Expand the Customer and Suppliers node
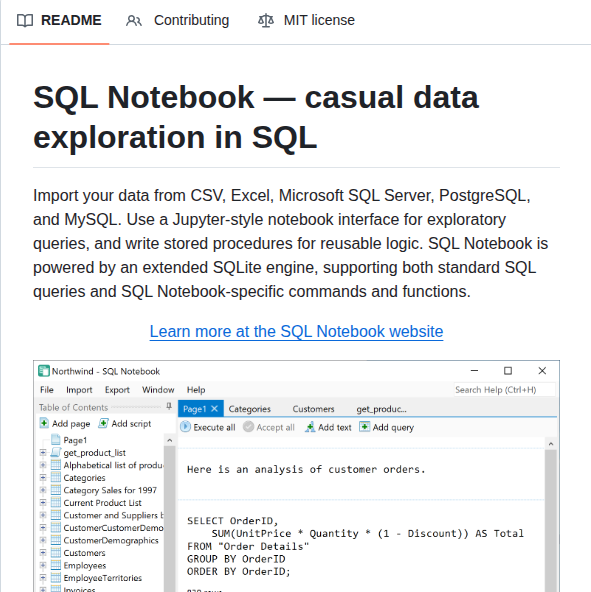 [x=43, y=515]
